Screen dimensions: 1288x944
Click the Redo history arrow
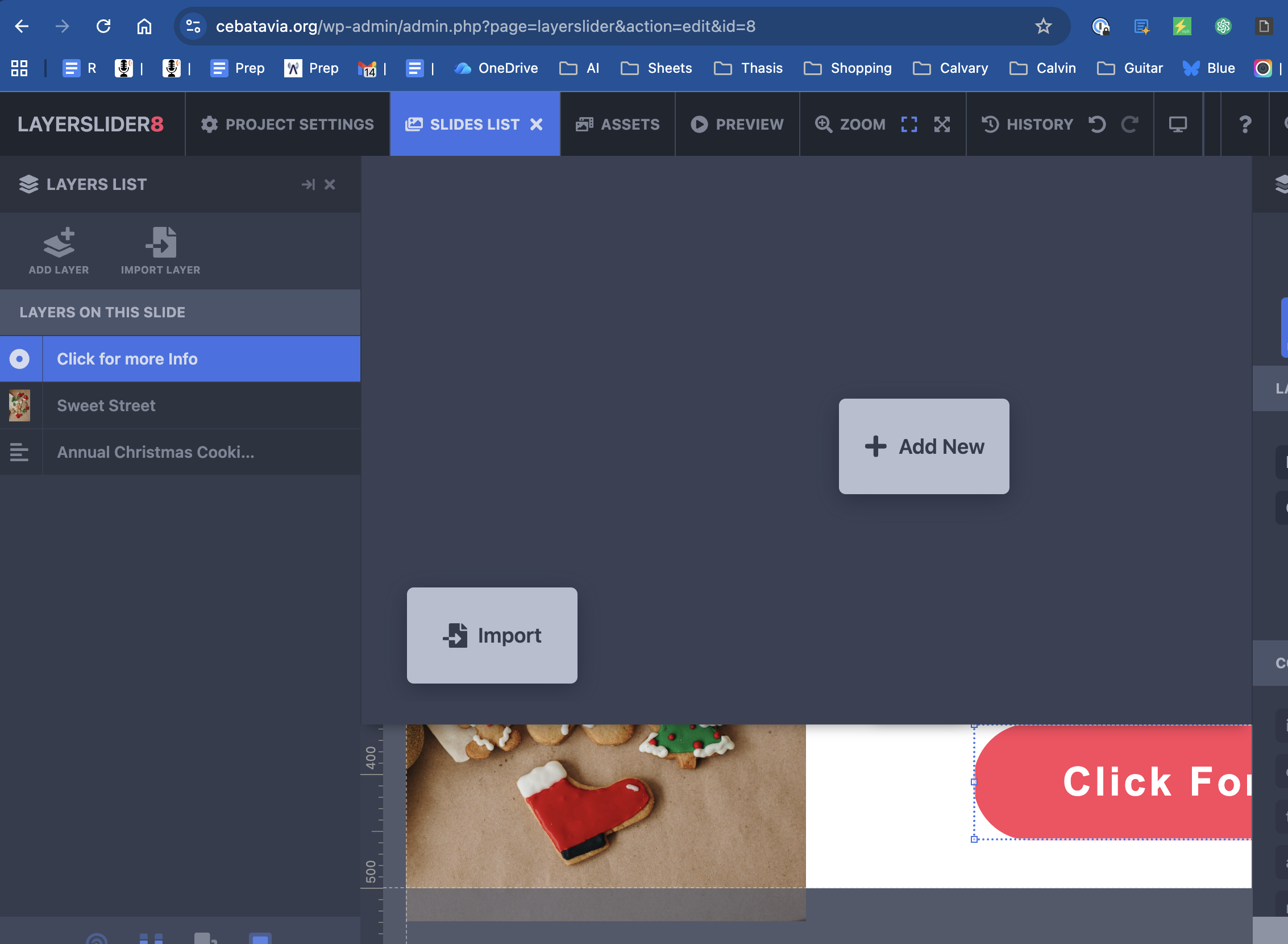click(1129, 124)
